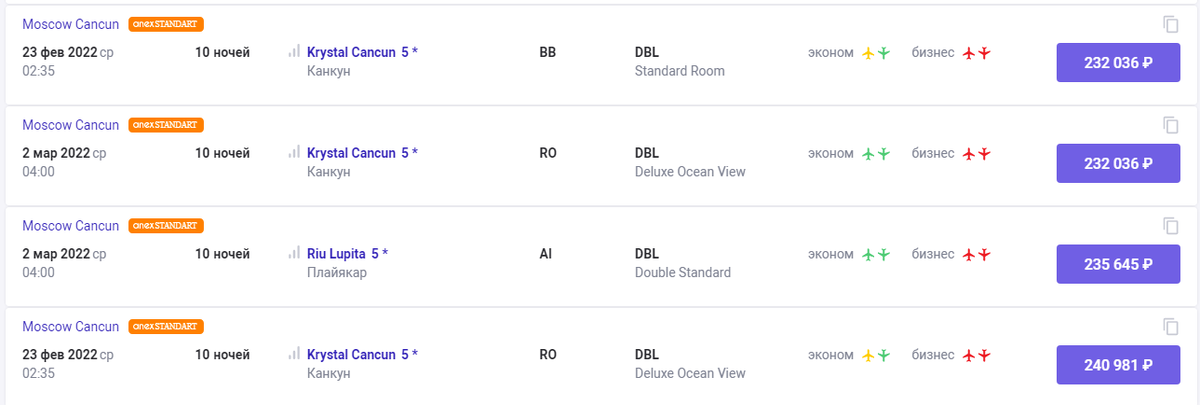Click rating bars icon of first Krystal Cancun
The image size is (1200, 405).
tap(294, 52)
